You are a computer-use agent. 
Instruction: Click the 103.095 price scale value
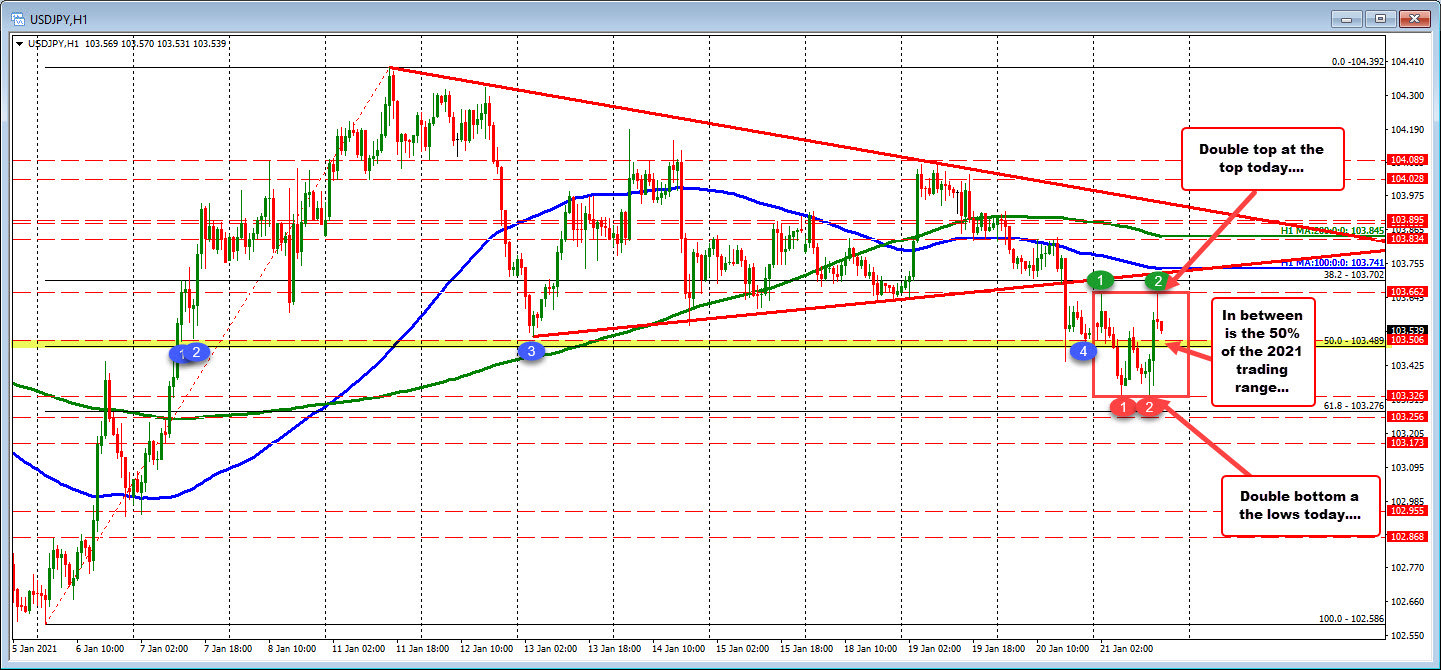pos(1408,467)
